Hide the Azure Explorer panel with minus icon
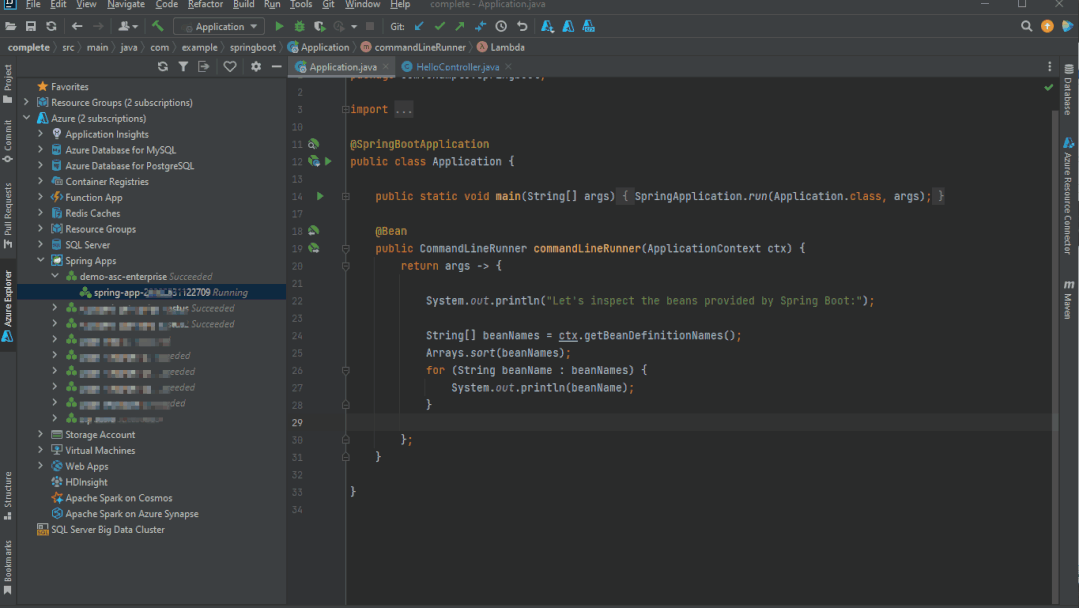This screenshot has width=1079, height=608. tap(277, 66)
